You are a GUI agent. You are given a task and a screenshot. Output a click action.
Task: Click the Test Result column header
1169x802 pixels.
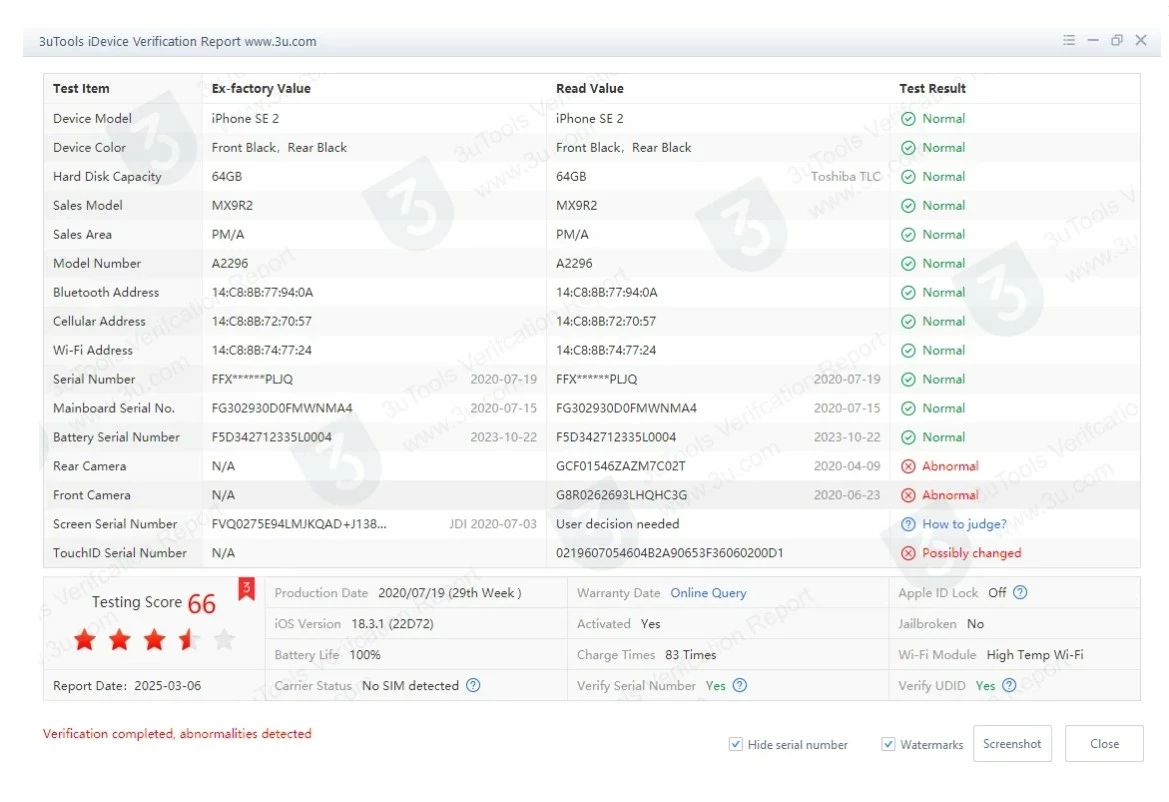(932, 89)
